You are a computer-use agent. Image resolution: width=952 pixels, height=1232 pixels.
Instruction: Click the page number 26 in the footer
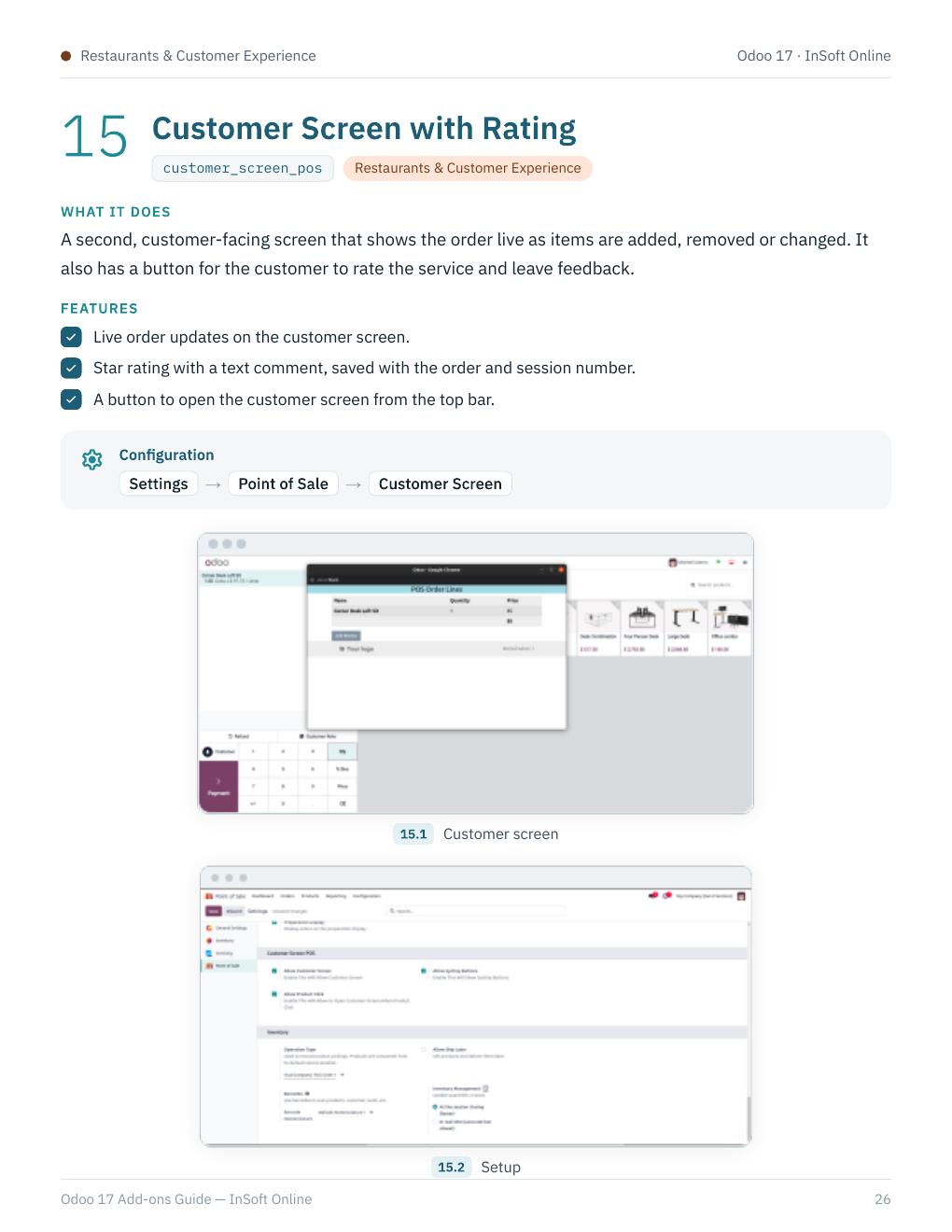[x=883, y=1199]
